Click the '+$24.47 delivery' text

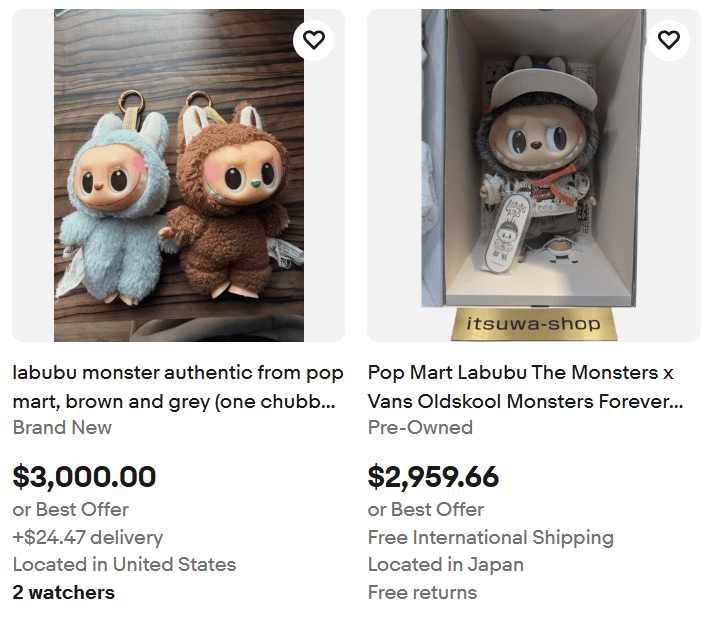87,537
